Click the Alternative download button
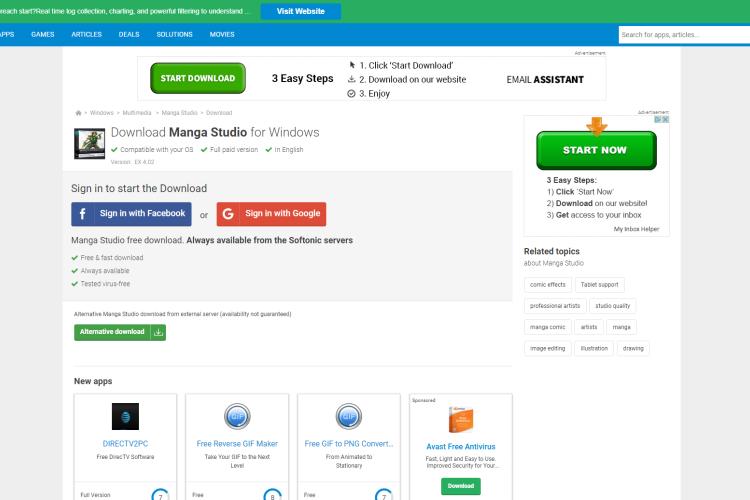This screenshot has width=750, height=500. (120, 332)
